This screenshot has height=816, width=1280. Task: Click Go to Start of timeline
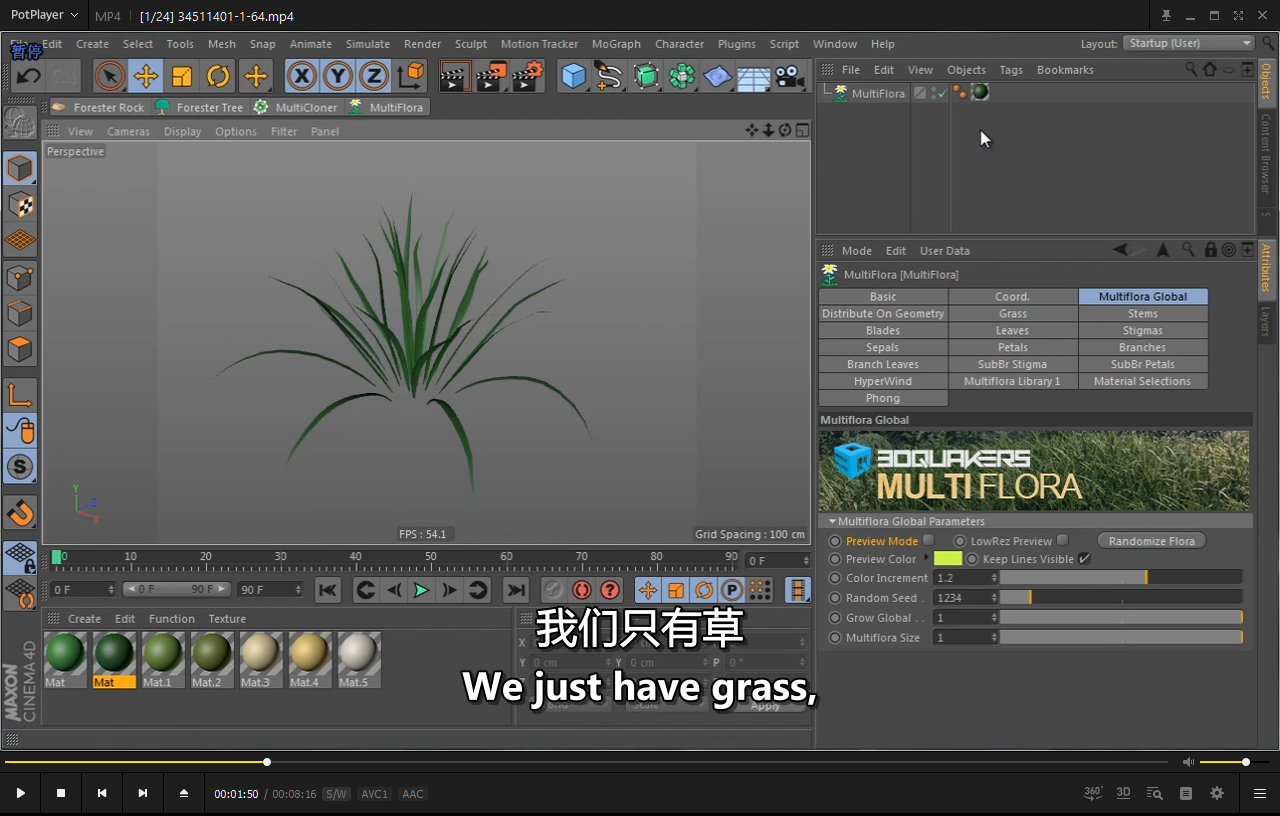(328, 590)
